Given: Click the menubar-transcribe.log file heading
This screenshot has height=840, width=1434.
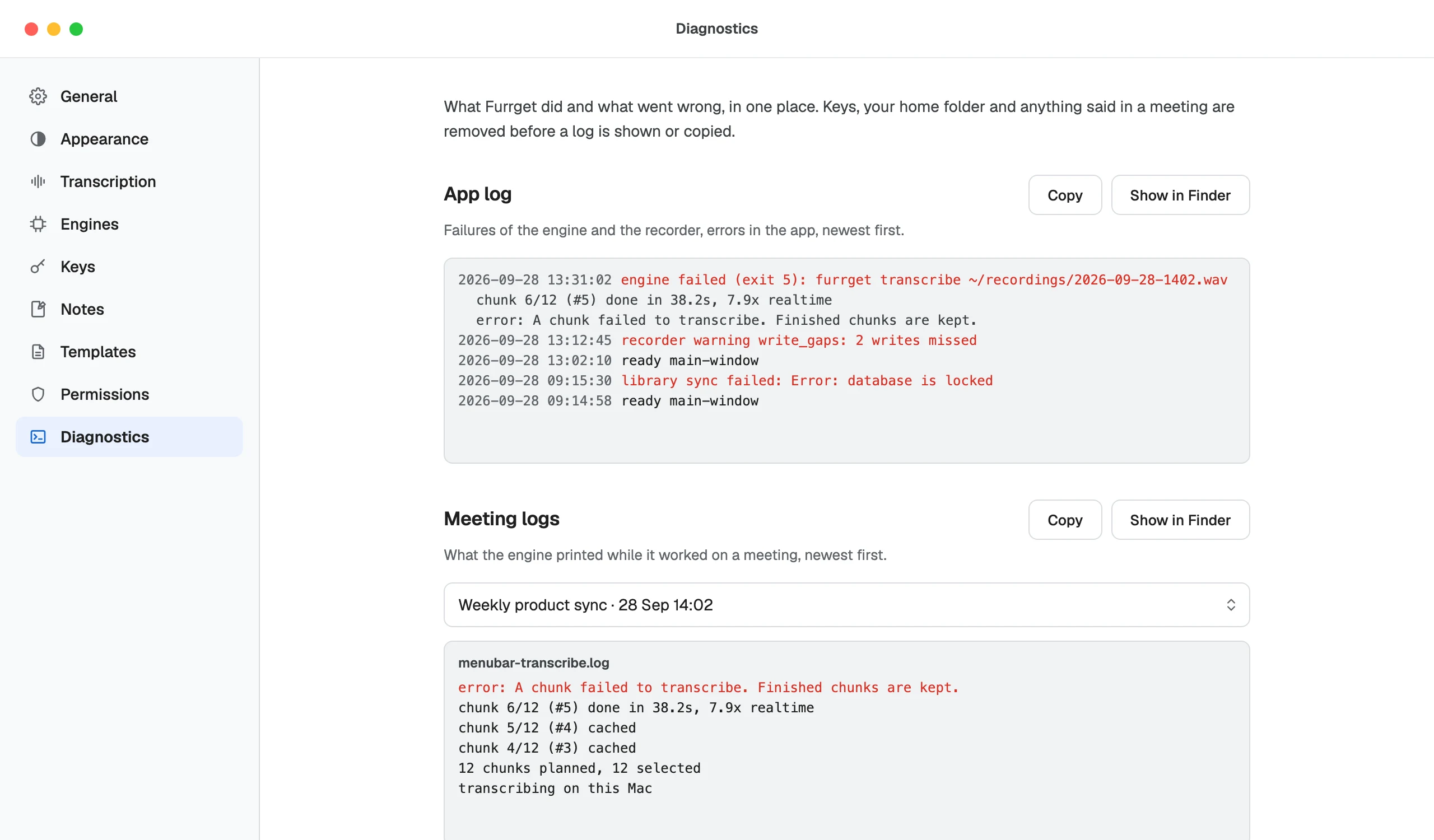Looking at the screenshot, I should point(533,662).
